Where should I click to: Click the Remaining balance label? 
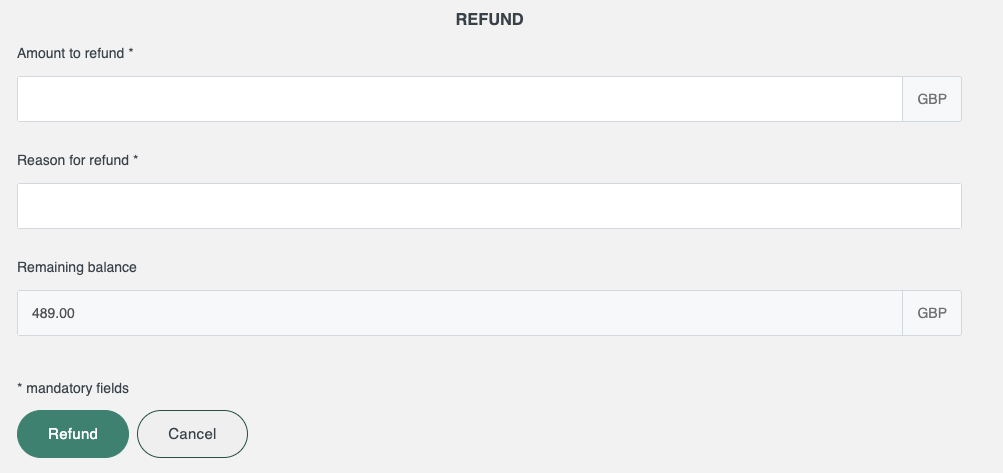pyautogui.click(x=77, y=267)
